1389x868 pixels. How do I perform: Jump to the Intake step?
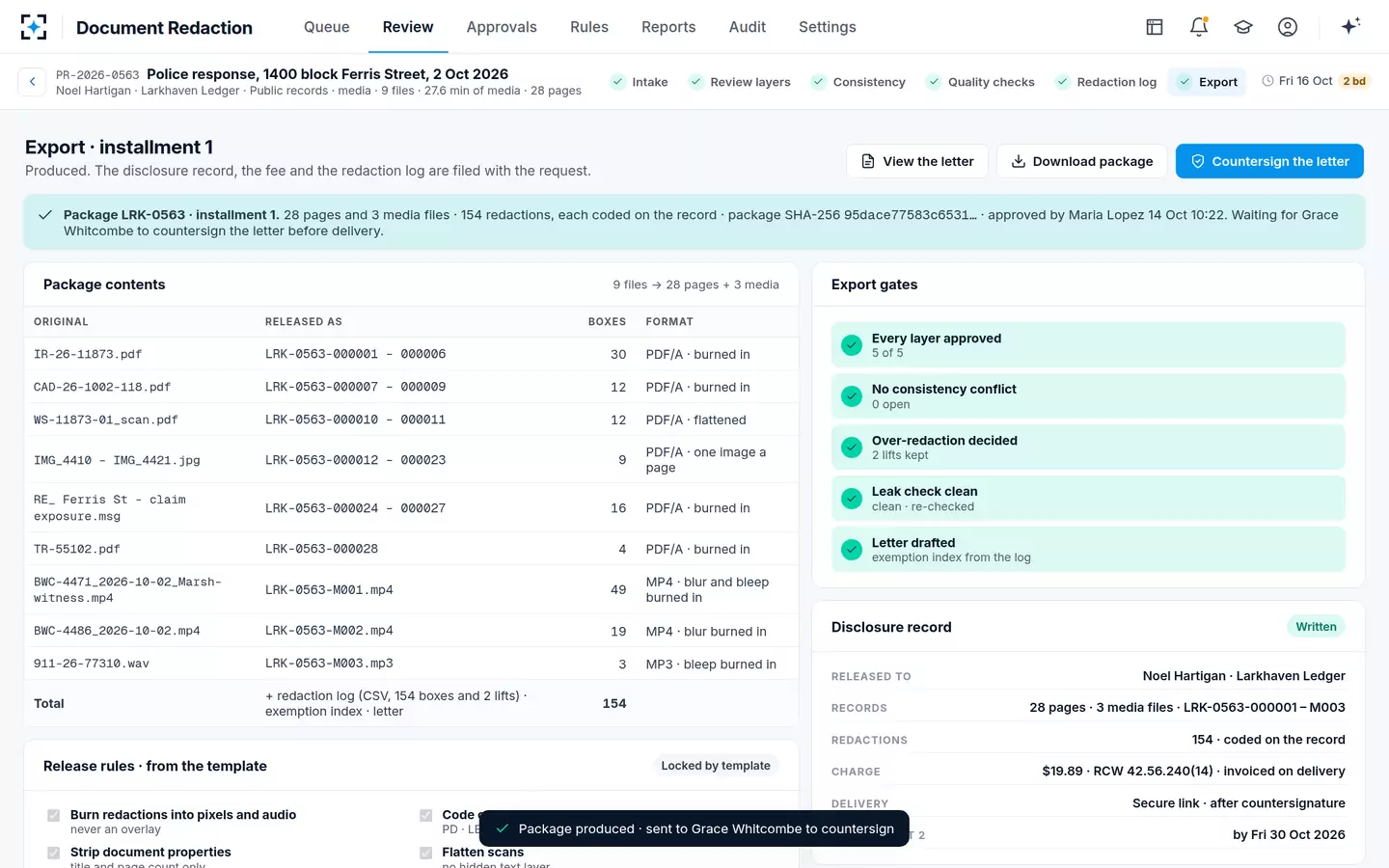(x=640, y=82)
